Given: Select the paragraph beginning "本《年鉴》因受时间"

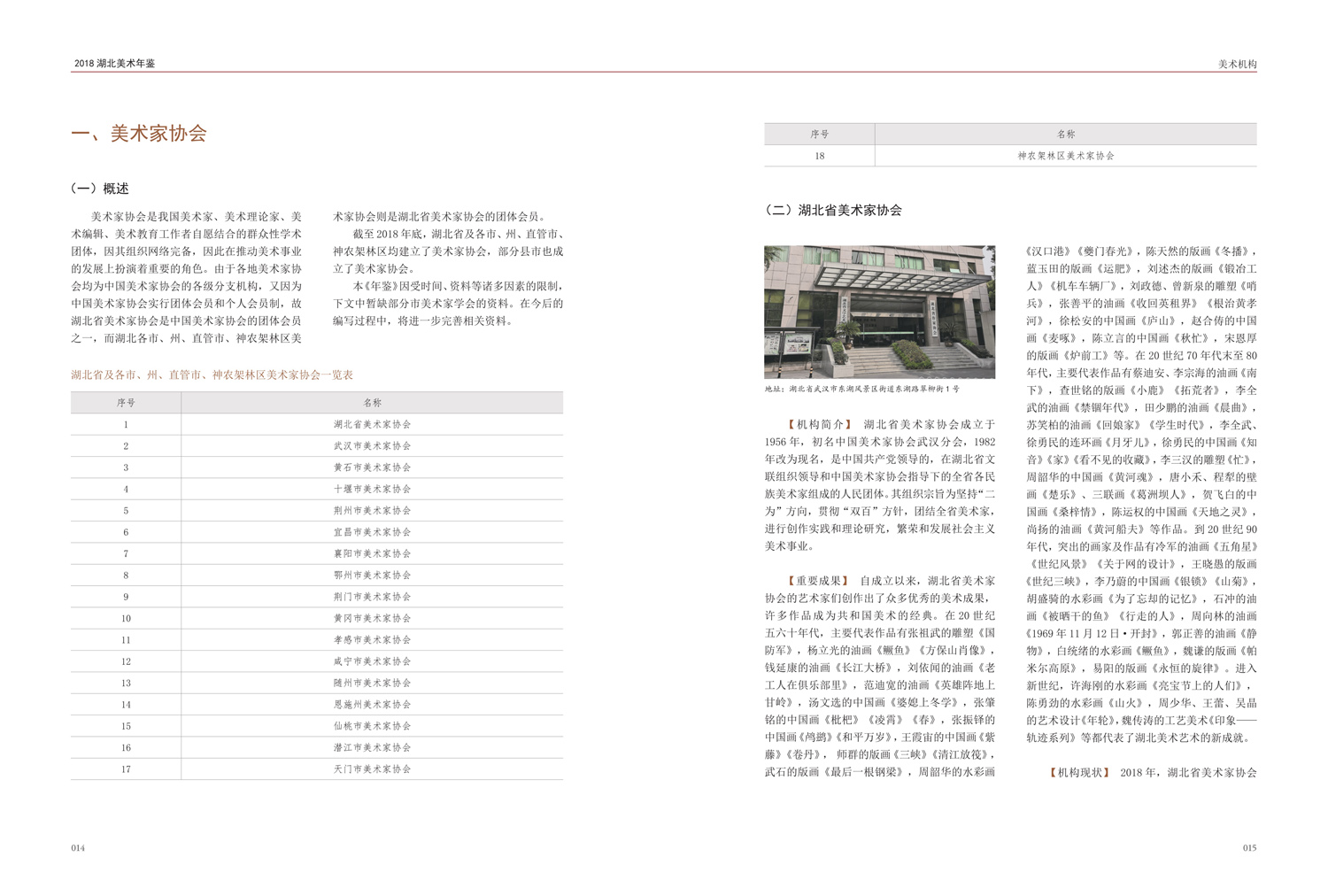Looking at the screenshot, I should tap(448, 304).
